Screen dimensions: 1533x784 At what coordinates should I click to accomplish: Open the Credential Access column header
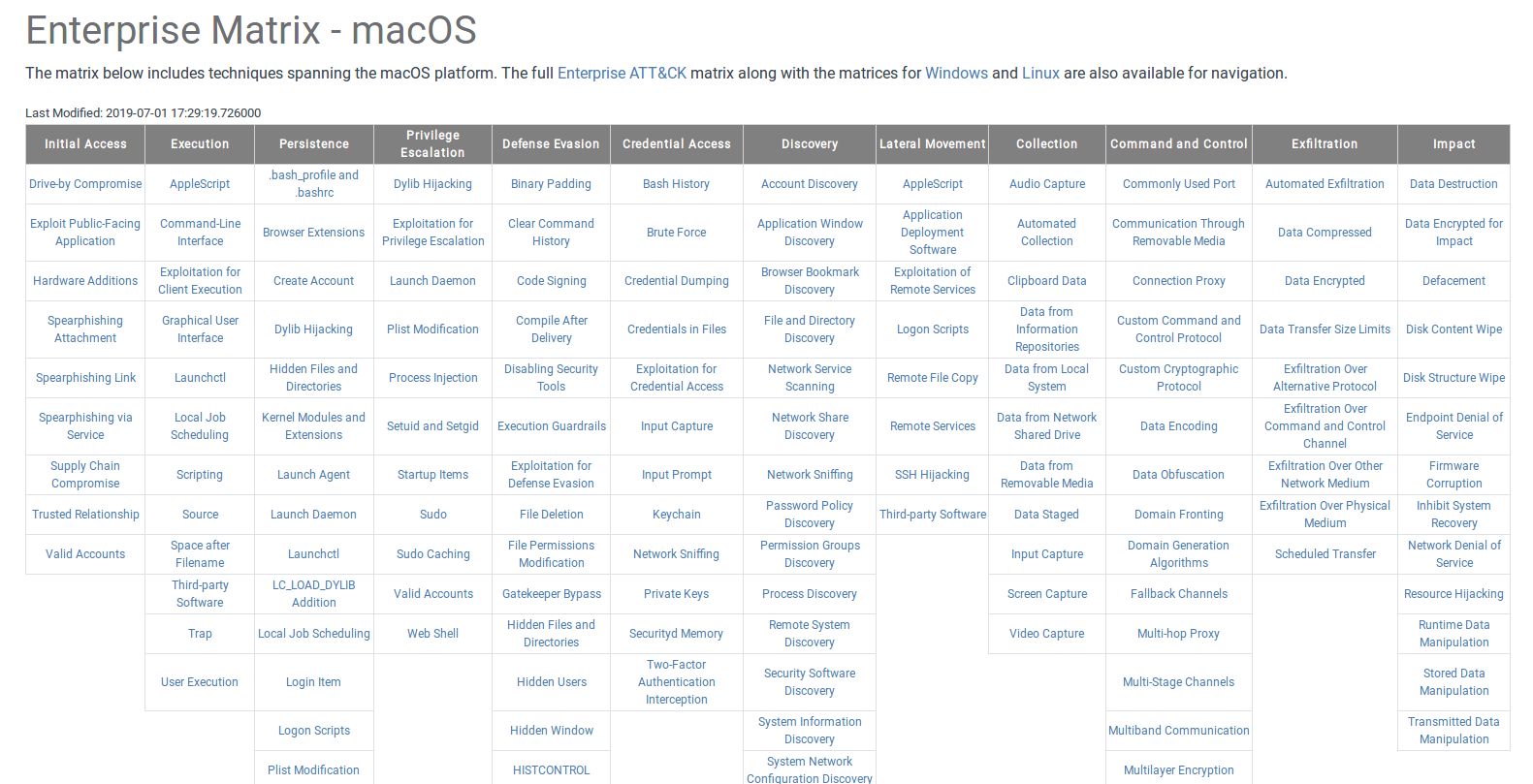click(x=677, y=143)
